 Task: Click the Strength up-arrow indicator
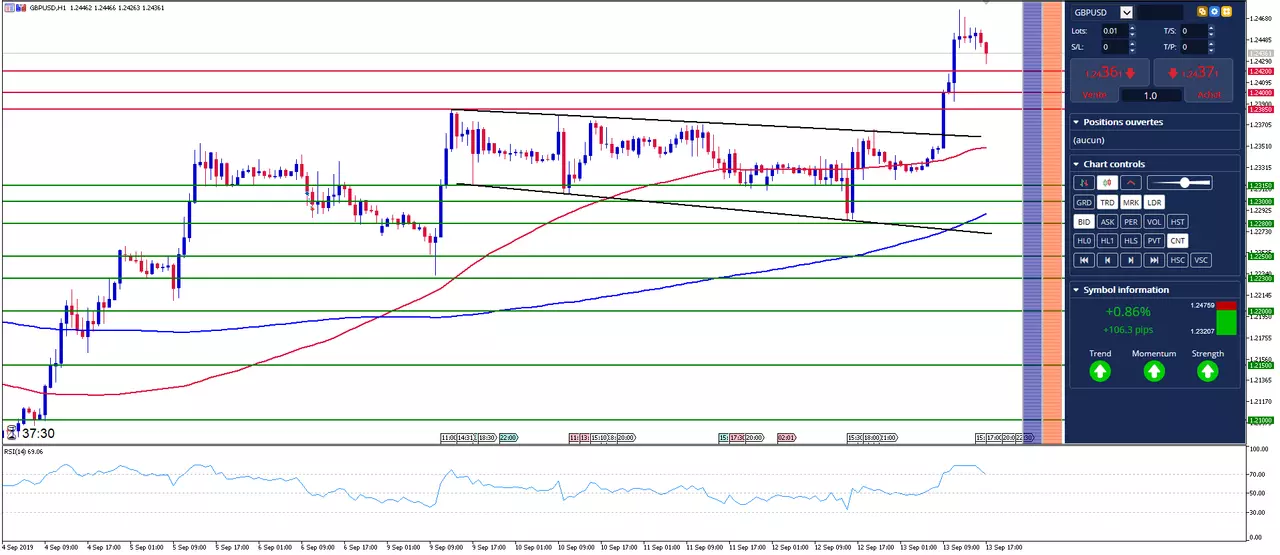[1208, 372]
